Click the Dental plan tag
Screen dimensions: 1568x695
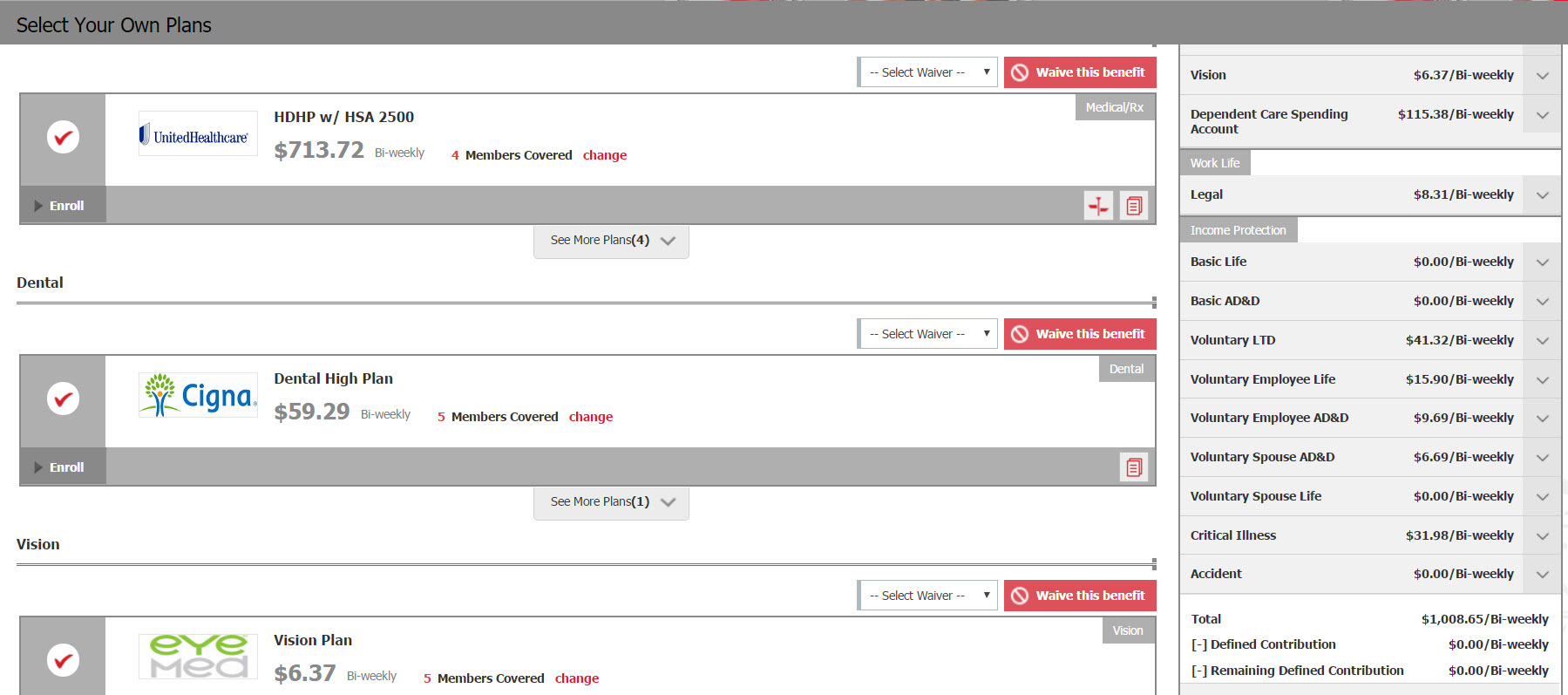tap(1126, 369)
